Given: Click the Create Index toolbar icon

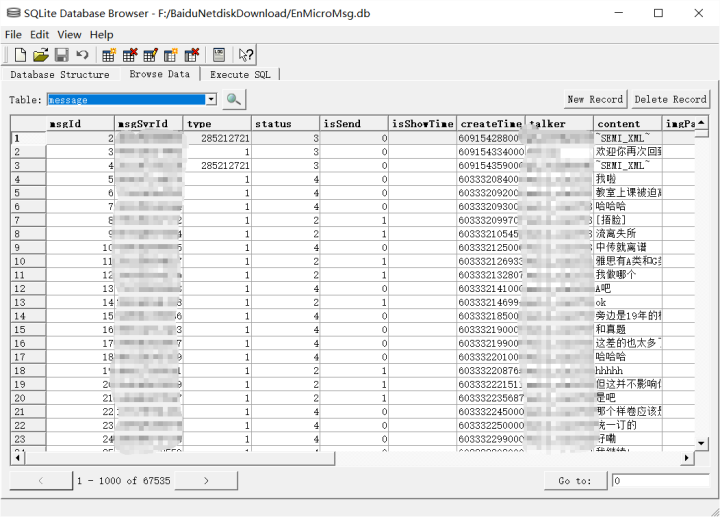Looking at the screenshot, I should (x=171, y=55).
